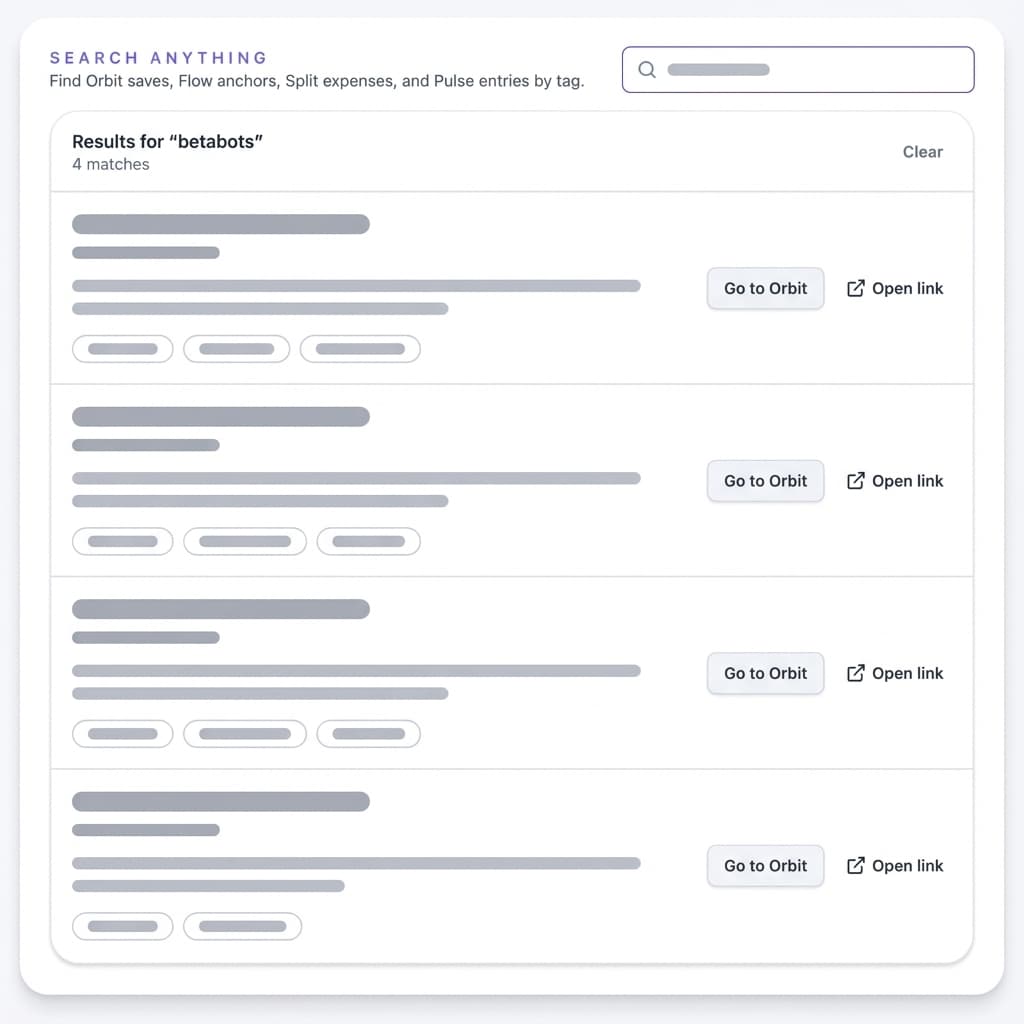This screenshot has height=1024, width=1024.
Task: Select second tag pill of second result
Action: (245, 542)
